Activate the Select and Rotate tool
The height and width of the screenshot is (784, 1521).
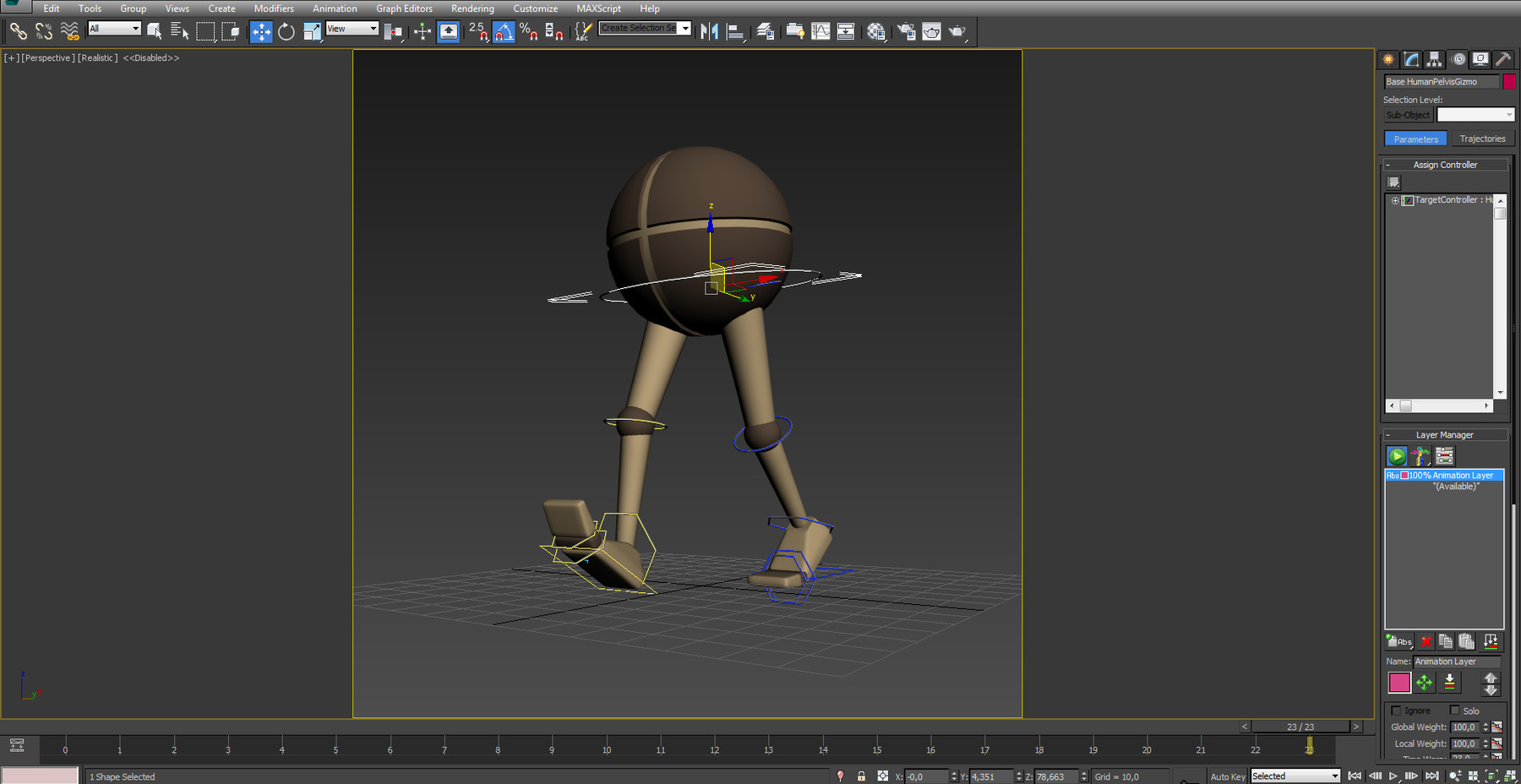tap(286, 31)
